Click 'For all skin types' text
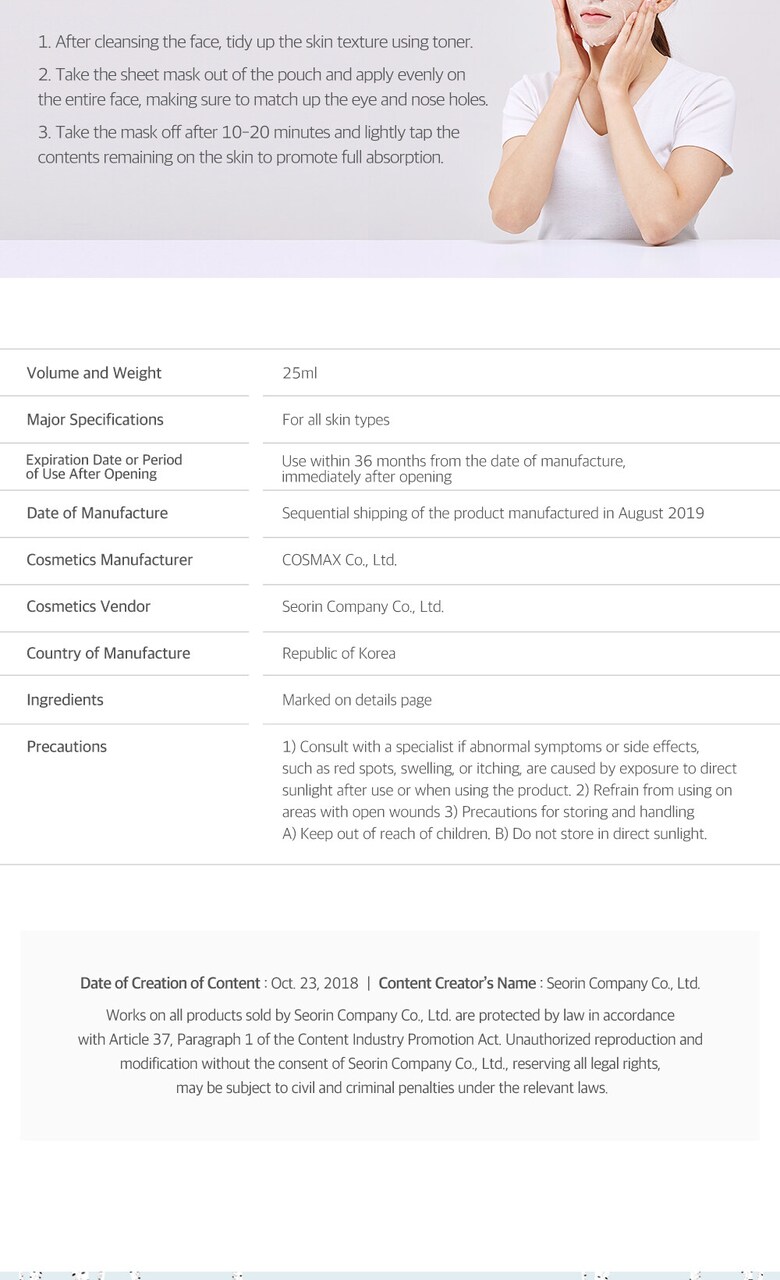780x1280 pixels. click(x=336, y=420)
